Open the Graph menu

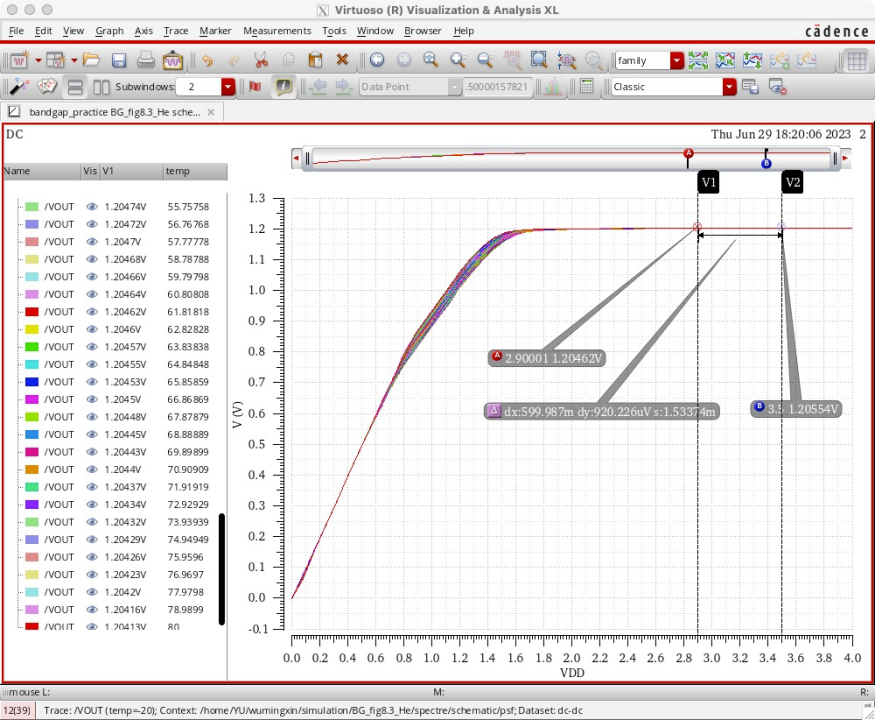(109, 31)
